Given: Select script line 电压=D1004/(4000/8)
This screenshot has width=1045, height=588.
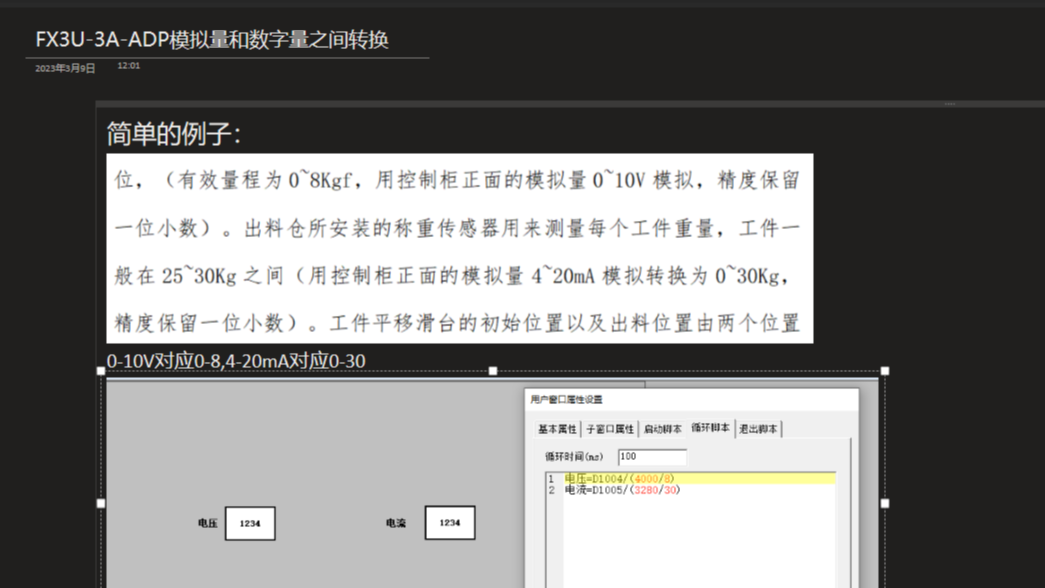Looking at the screenshot, I should point(620,478).
